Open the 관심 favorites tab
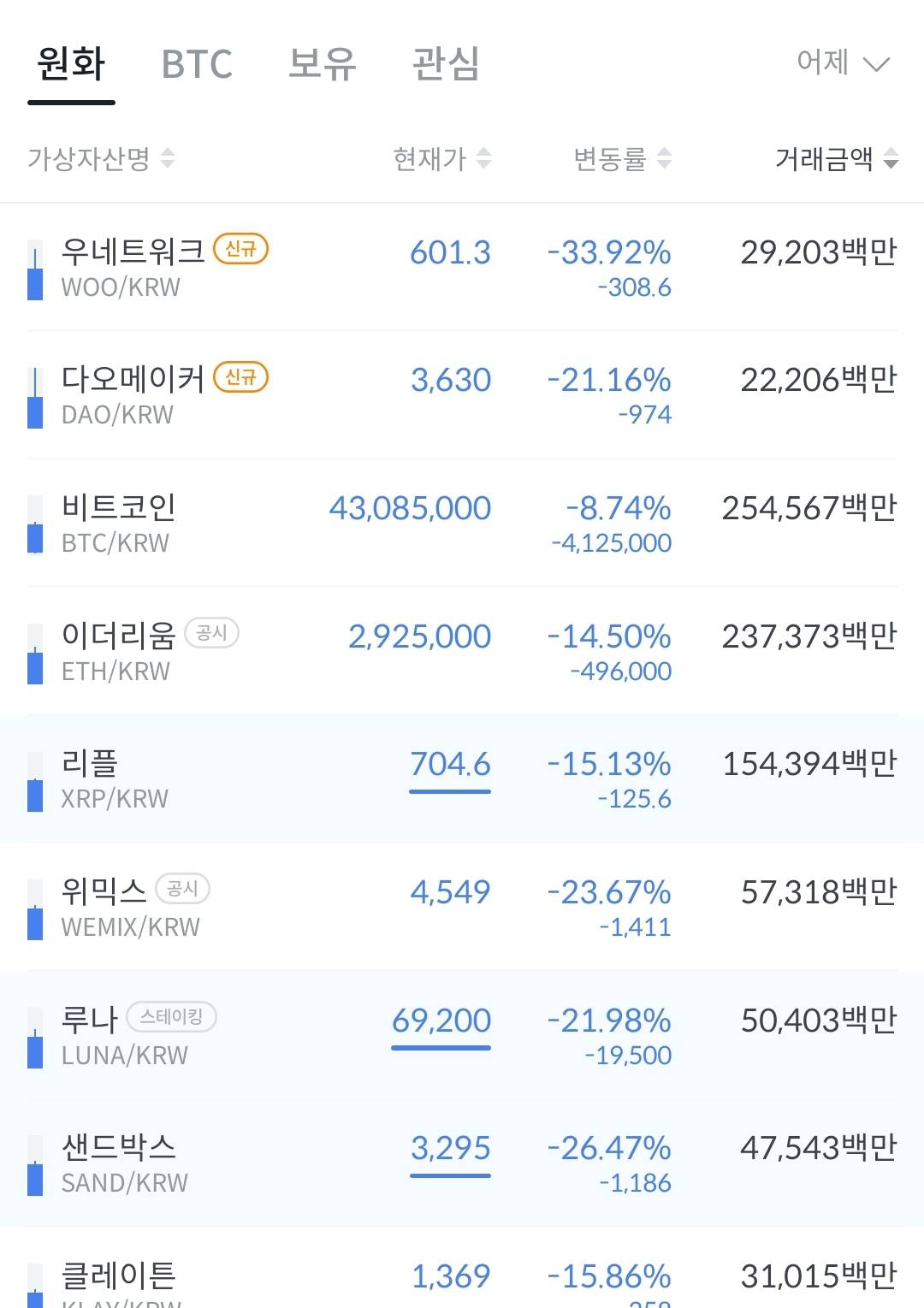924x1308 pixels. (446, 64)
